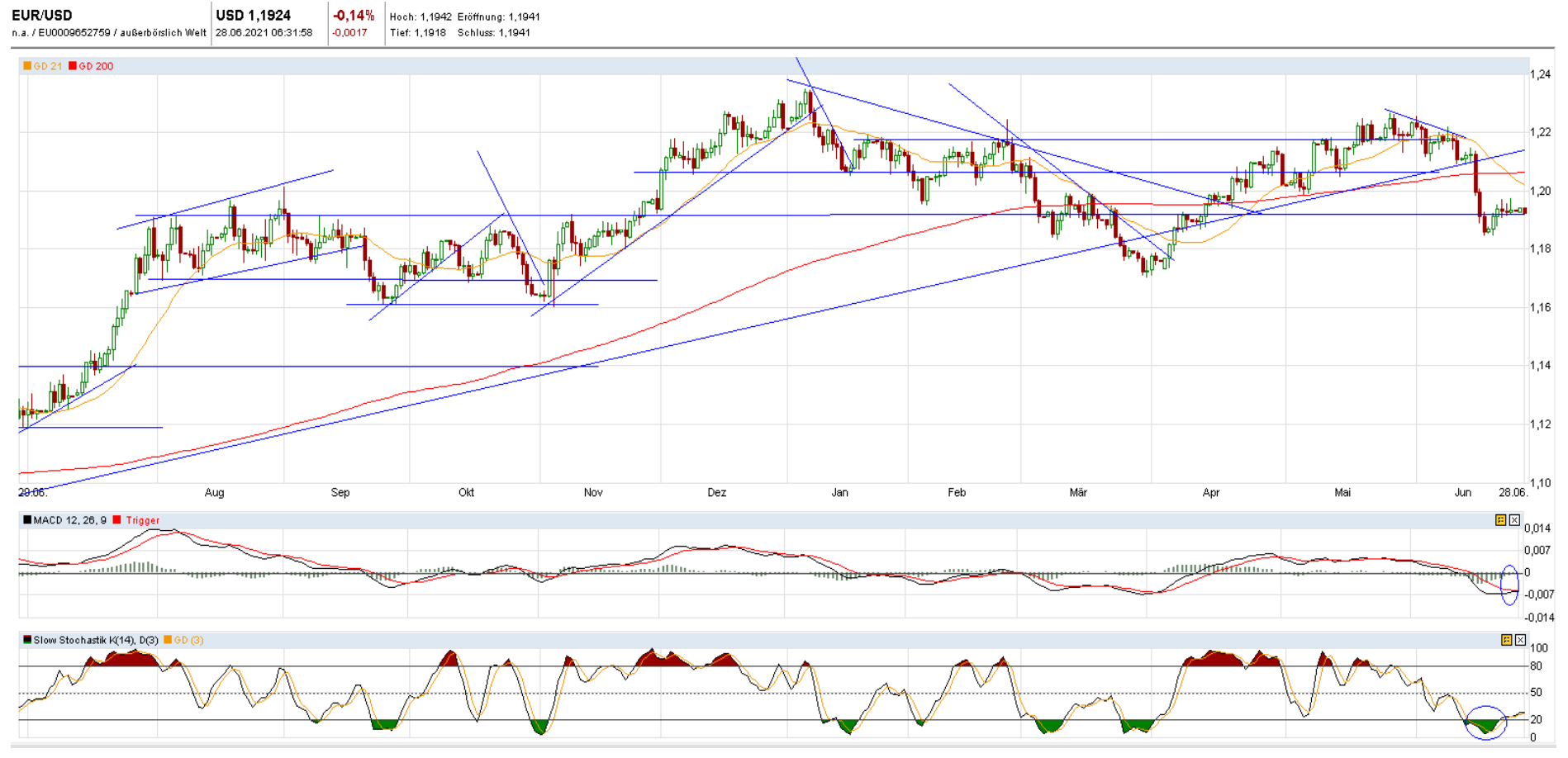Viewport: 1568px width, 758px height.
Task: Close the Slow Stochastik panel
Action: click(1520, 640)
